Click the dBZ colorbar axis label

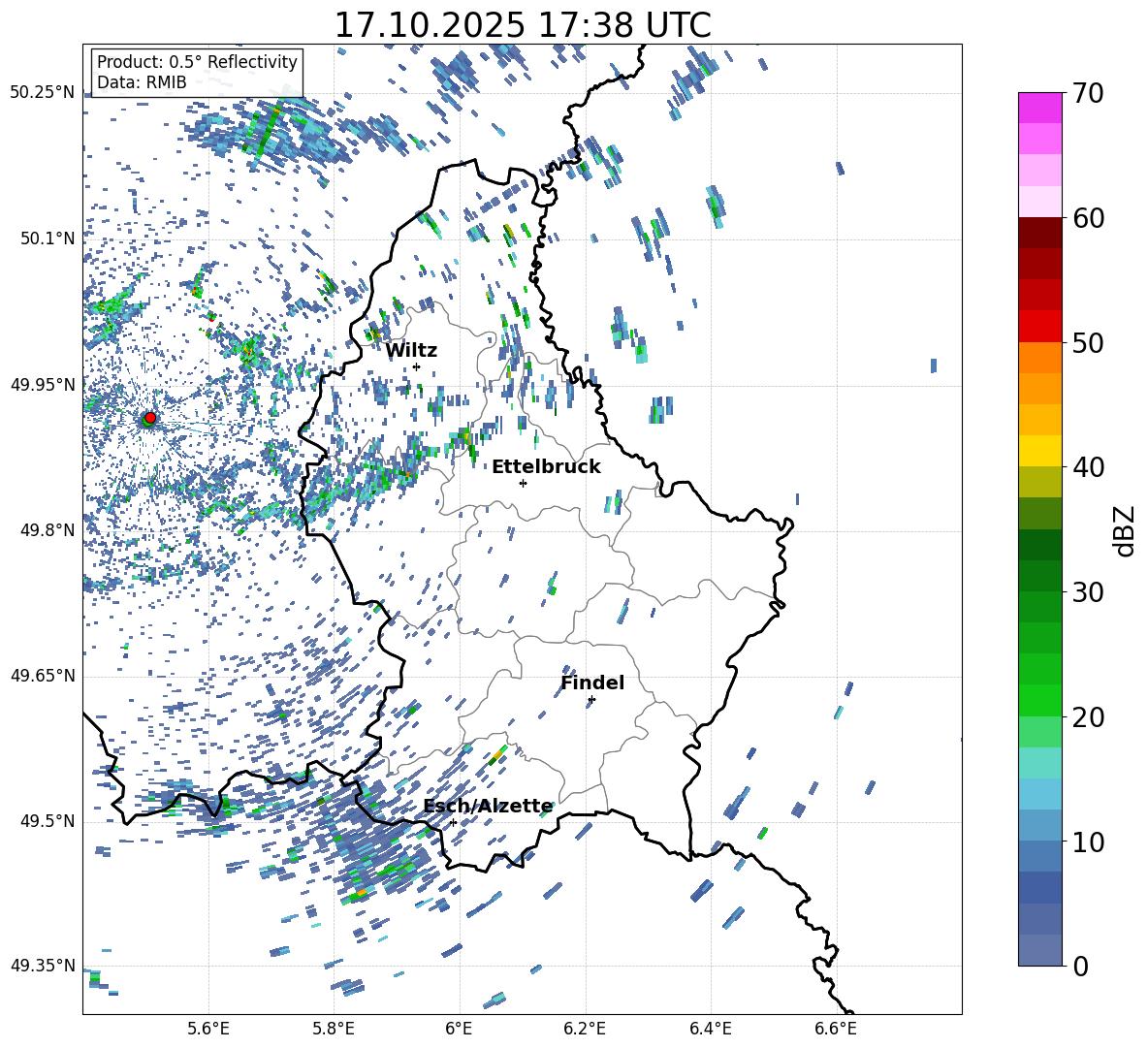coord(1124,530)
